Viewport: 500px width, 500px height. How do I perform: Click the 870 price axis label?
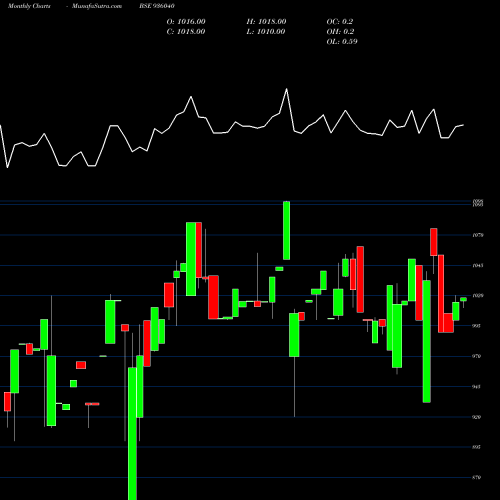pos(477,477)
